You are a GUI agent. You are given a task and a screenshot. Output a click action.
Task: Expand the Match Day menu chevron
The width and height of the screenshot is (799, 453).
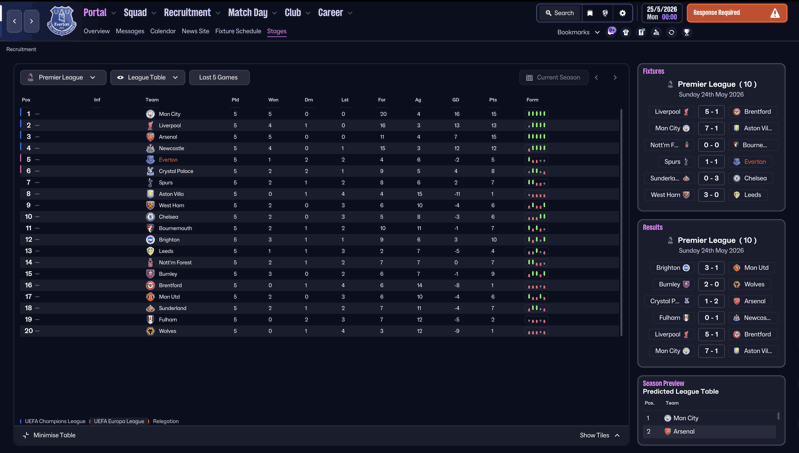point(275,13)
